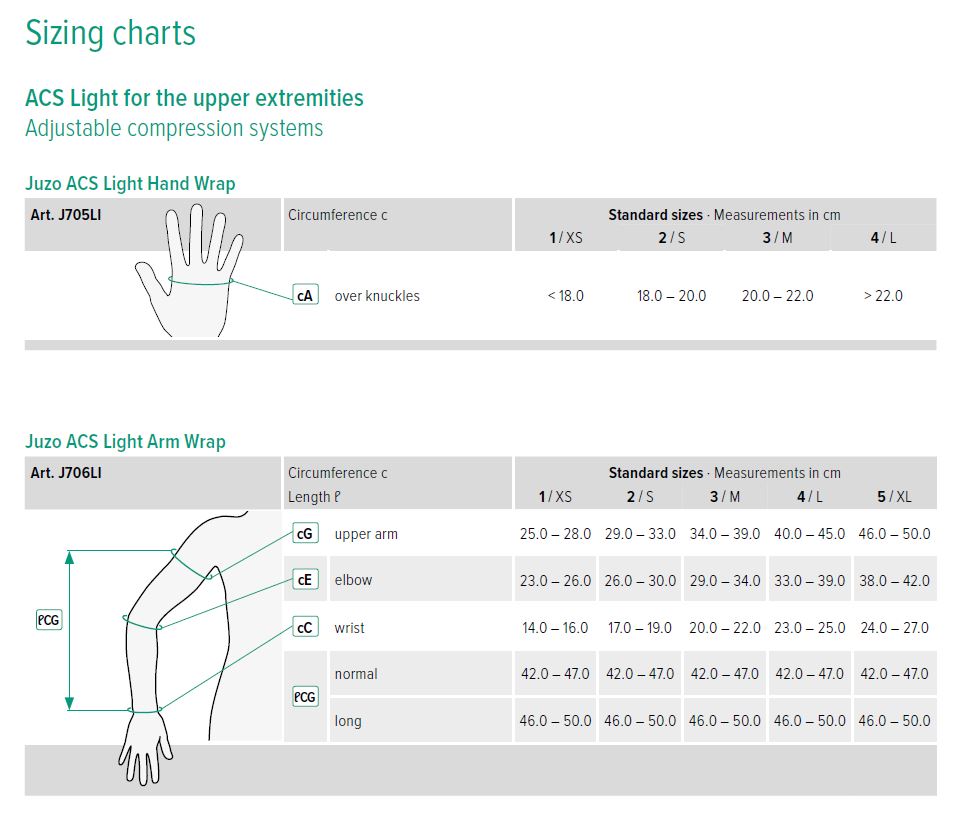Click the "wrist" row label
This screenshot has height=824, width=959.
pyautogui.click(x=349, y=628)
